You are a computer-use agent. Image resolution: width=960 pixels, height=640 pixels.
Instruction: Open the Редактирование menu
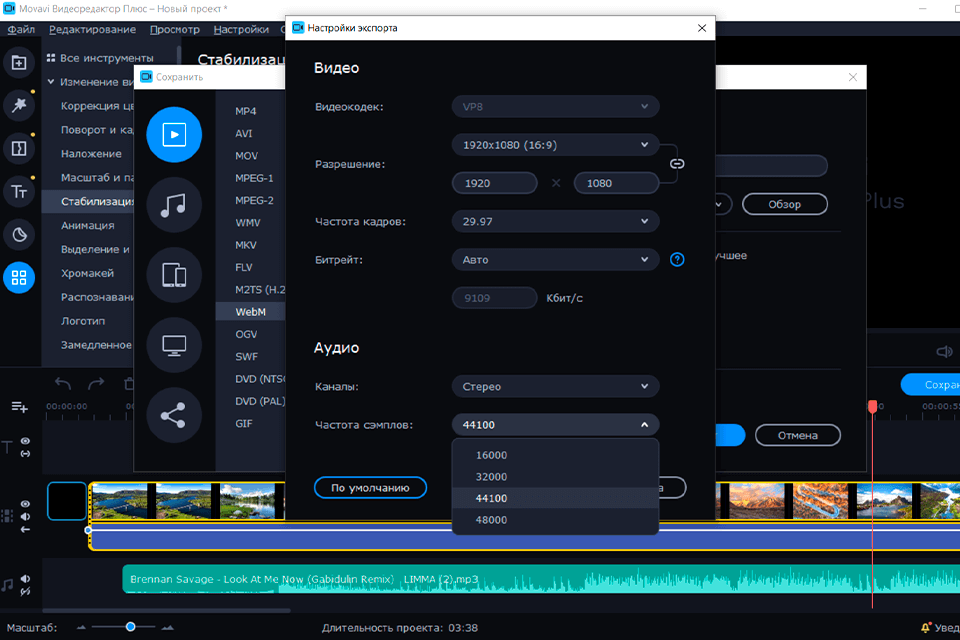tap(93, 30)
